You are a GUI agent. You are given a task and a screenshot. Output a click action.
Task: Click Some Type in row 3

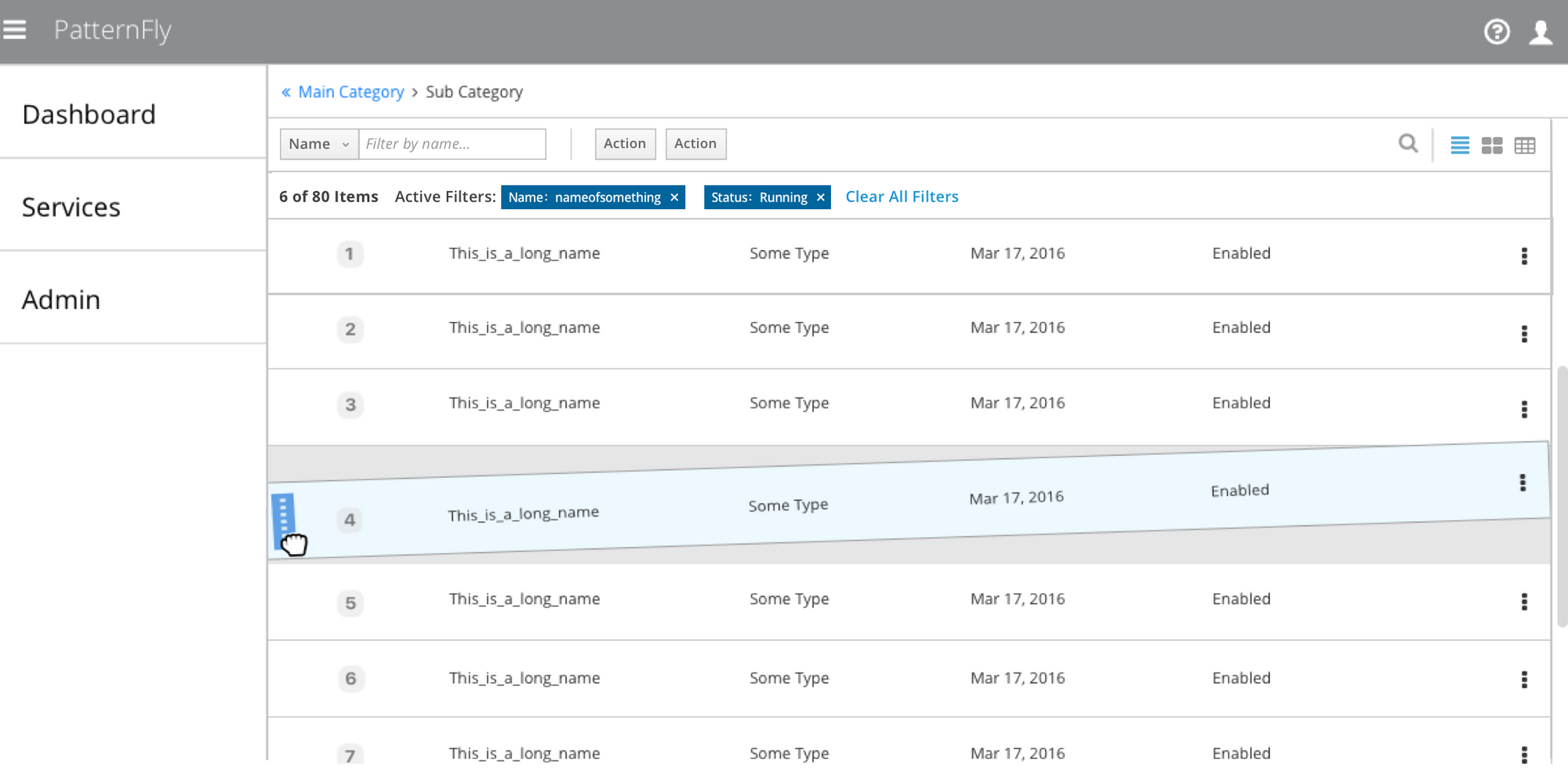click(789, 404)
